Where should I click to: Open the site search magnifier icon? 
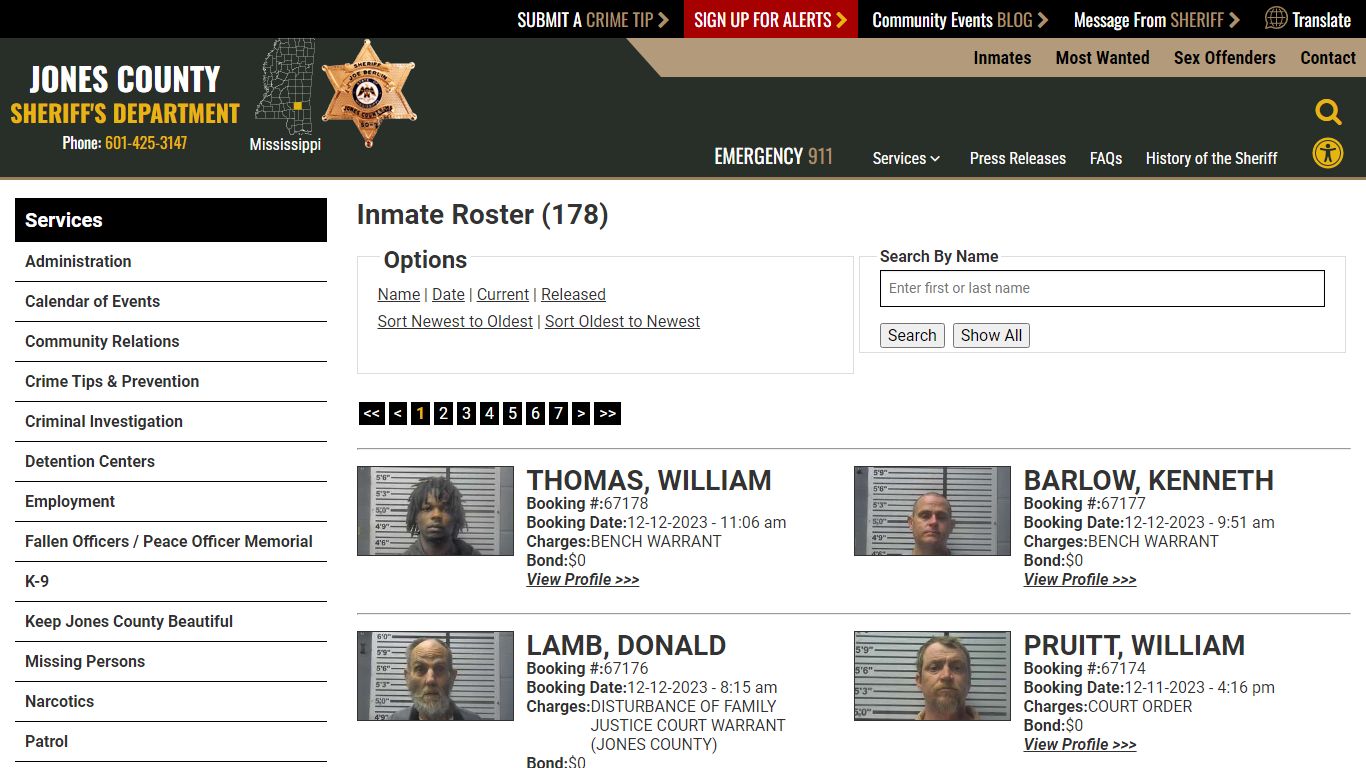(1328, 112)
